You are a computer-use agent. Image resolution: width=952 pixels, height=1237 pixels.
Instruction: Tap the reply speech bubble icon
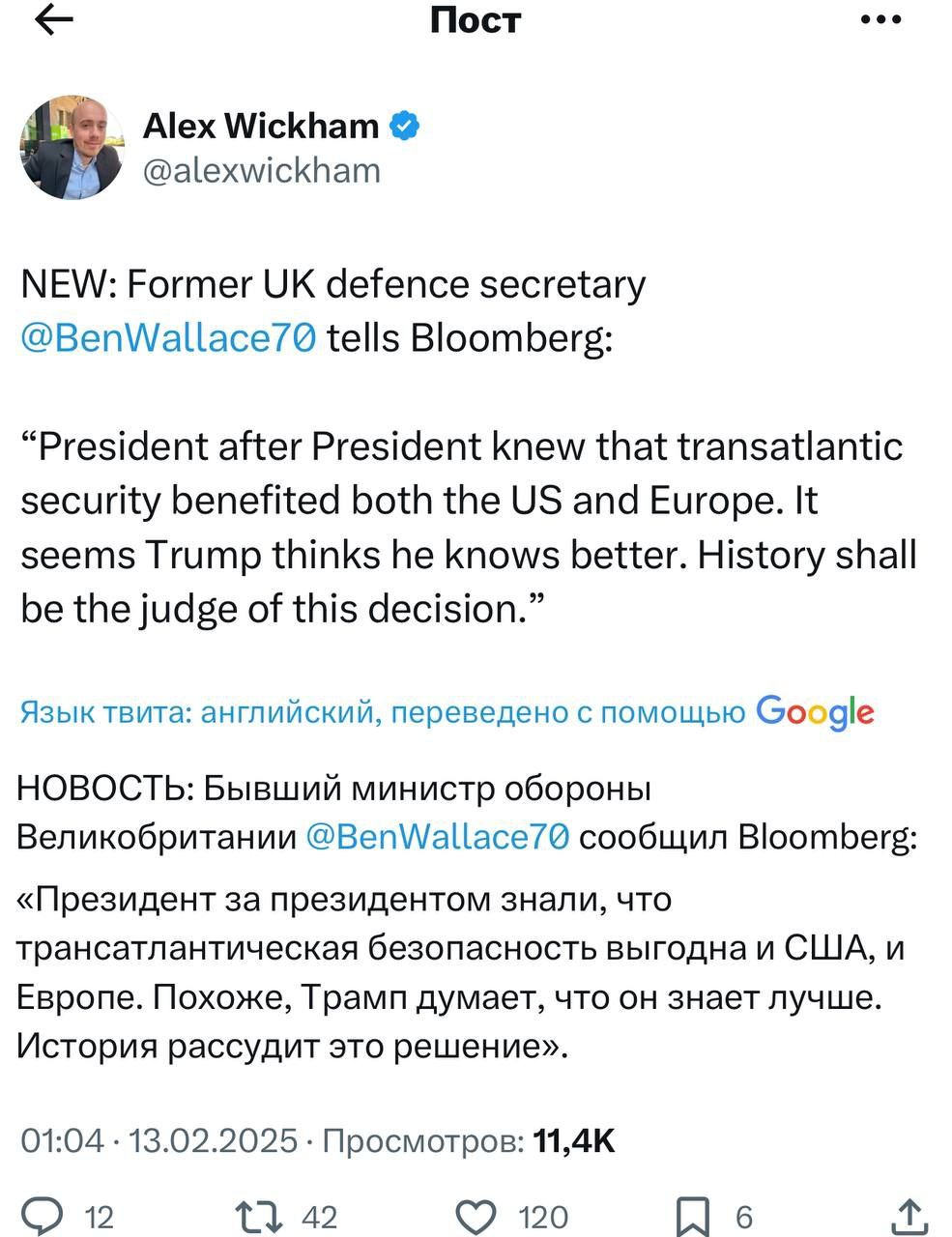[x=42, y=1215]
